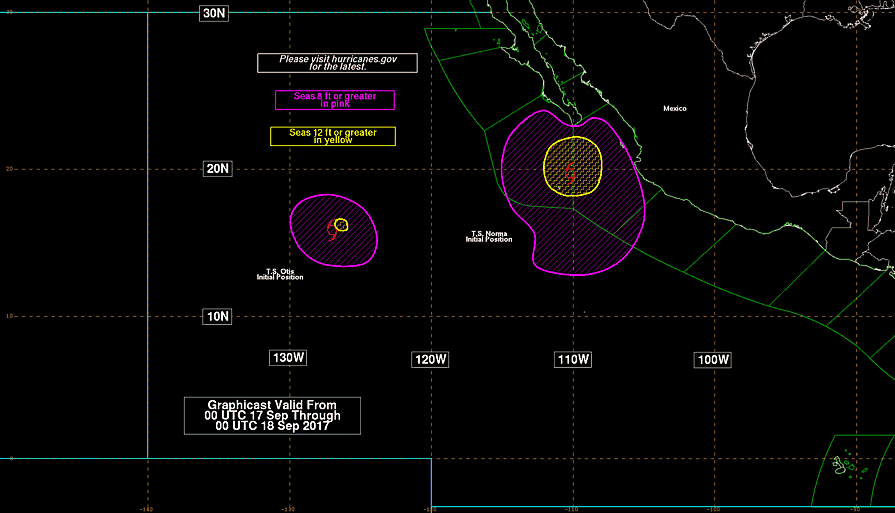The width and height of the screenshot is (895, 513).
Task: Click the 'Seas 12 ft or greater in yellow' legend
Action: coord(333,136)
